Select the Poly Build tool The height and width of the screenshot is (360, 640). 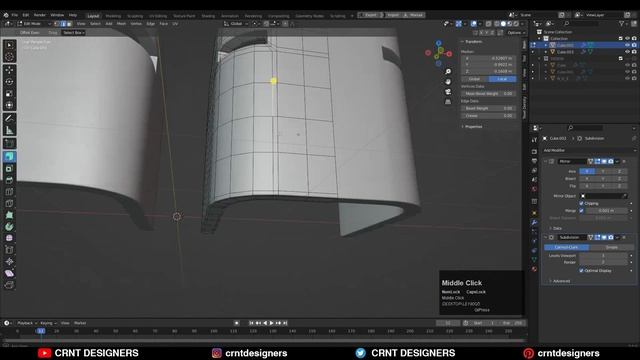coord(9,215)
